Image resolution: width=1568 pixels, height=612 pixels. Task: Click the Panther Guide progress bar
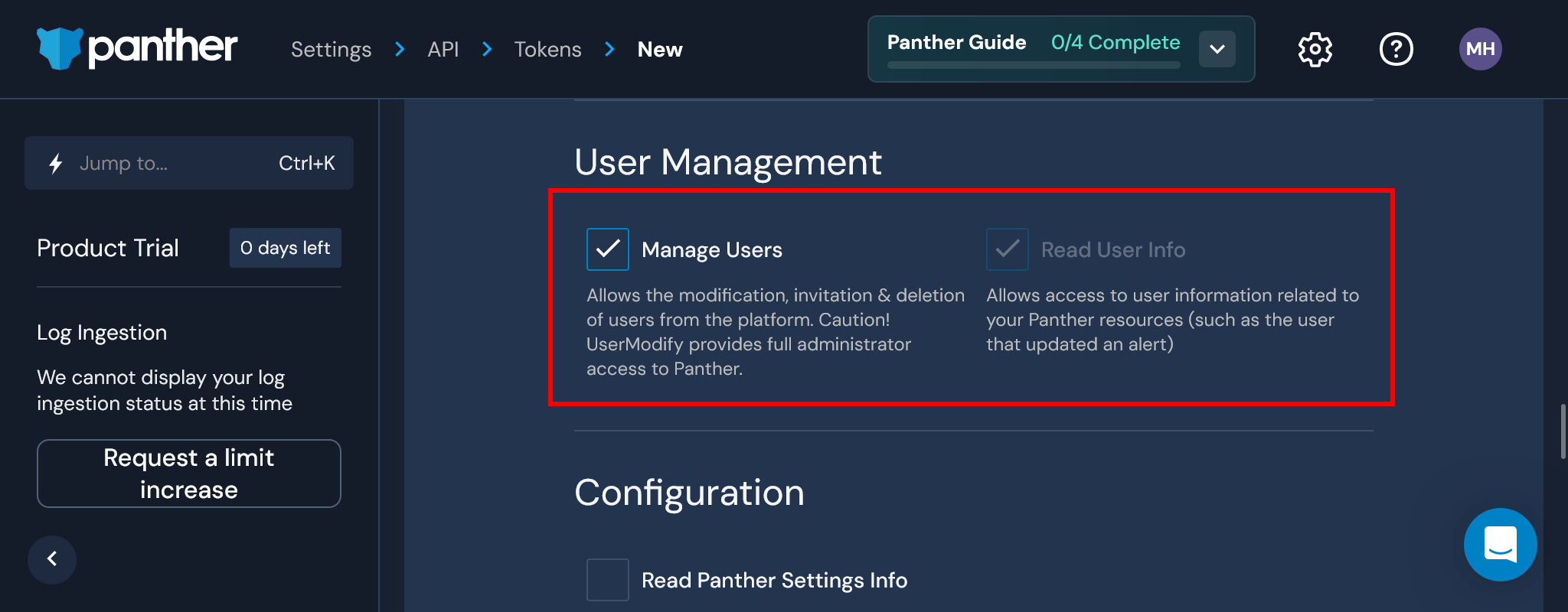click(1034, 65)
